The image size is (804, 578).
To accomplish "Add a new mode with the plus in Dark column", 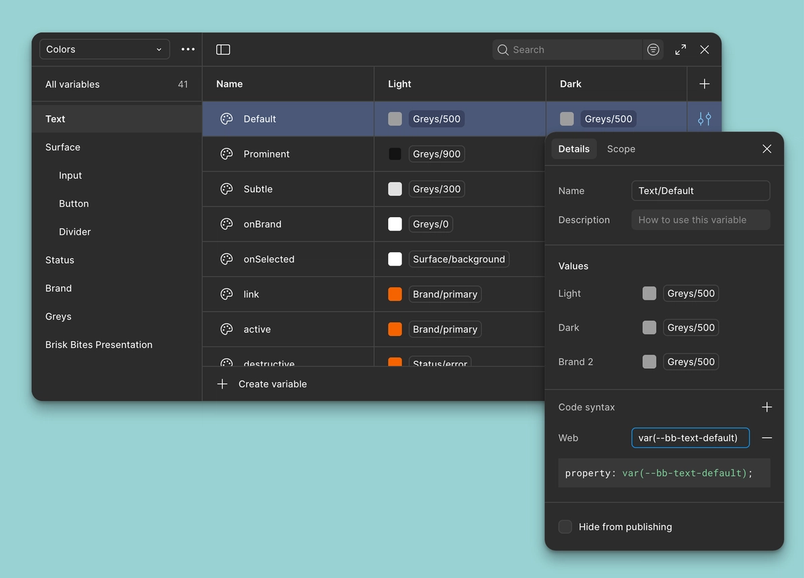I will pos(704,84).
